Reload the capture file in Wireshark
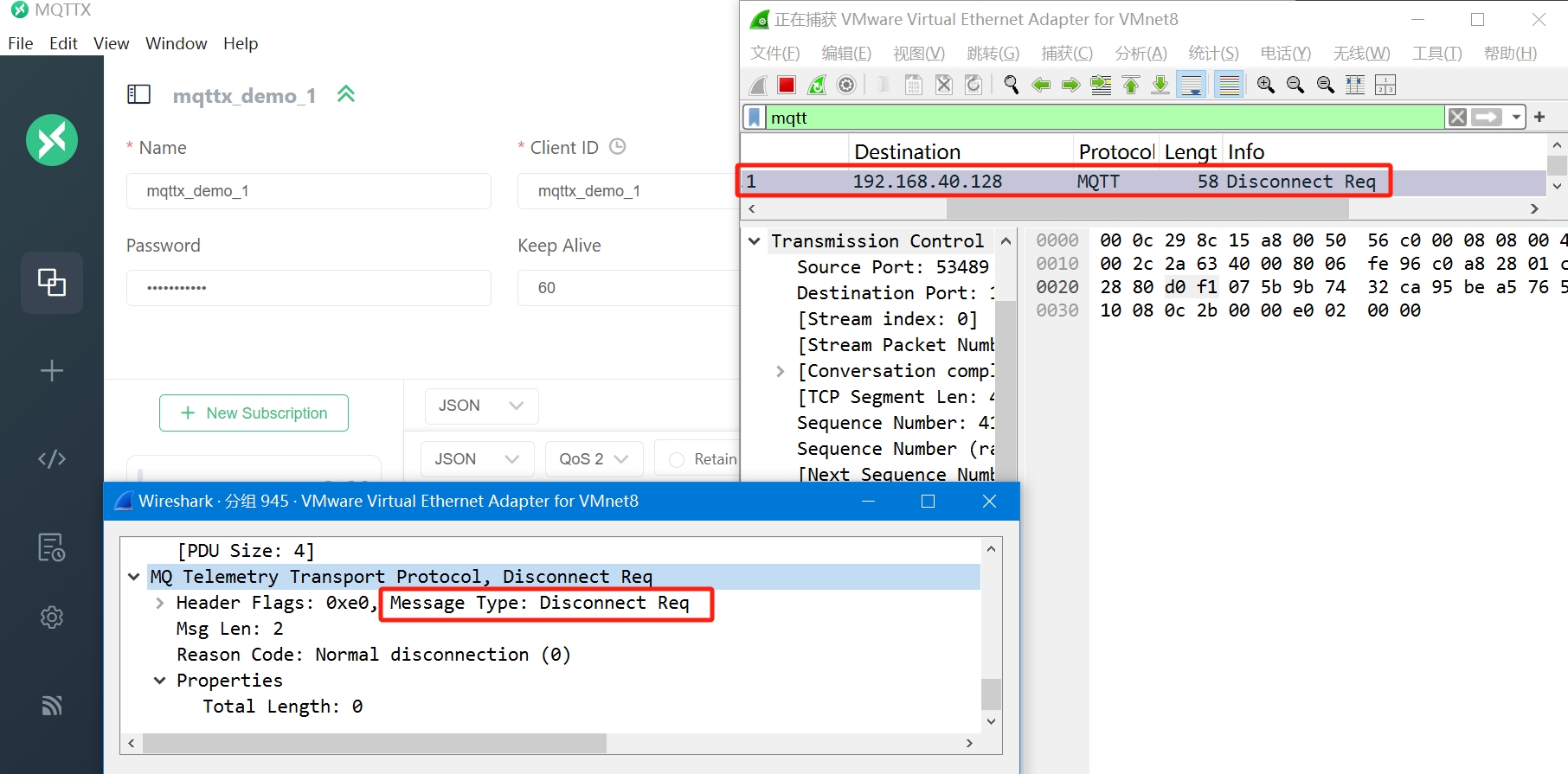The image size is (1568, 774). tap(974, 85)
